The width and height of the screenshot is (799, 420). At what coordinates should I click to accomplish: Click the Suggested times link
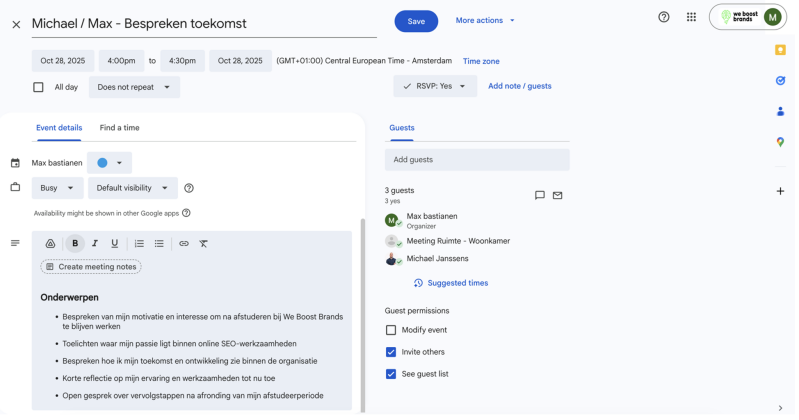coord(457,283)
